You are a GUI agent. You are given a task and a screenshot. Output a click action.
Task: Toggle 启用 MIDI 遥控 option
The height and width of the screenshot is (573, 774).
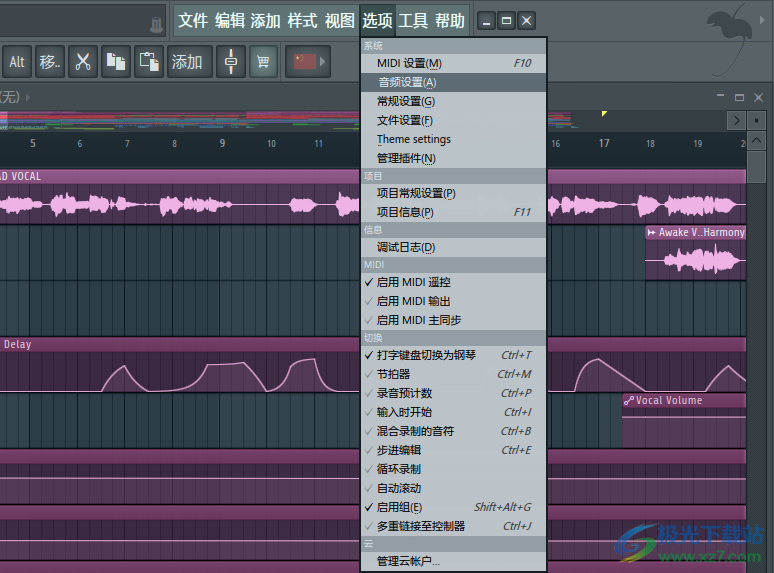413,282
